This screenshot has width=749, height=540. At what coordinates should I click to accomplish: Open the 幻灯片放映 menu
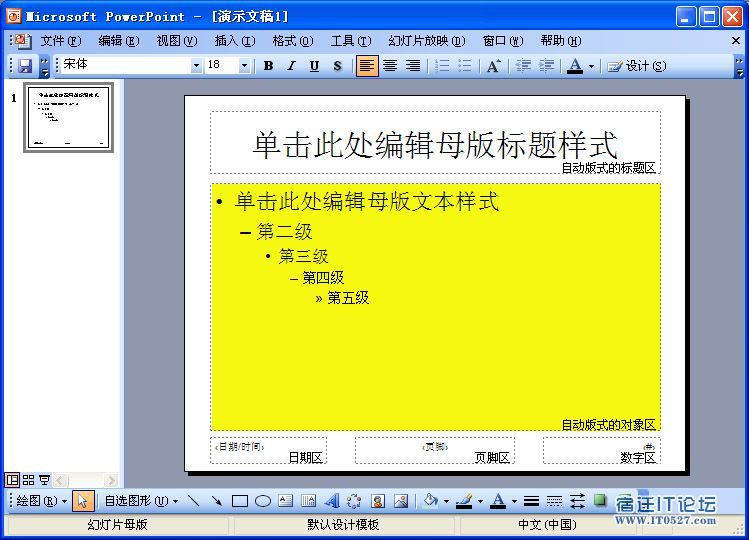(x=427, y=41)
